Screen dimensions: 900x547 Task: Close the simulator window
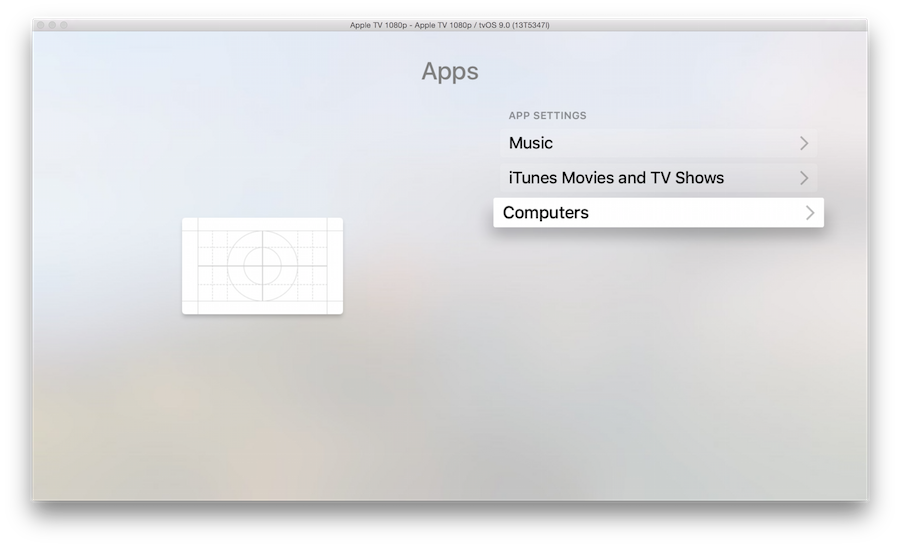41,25
